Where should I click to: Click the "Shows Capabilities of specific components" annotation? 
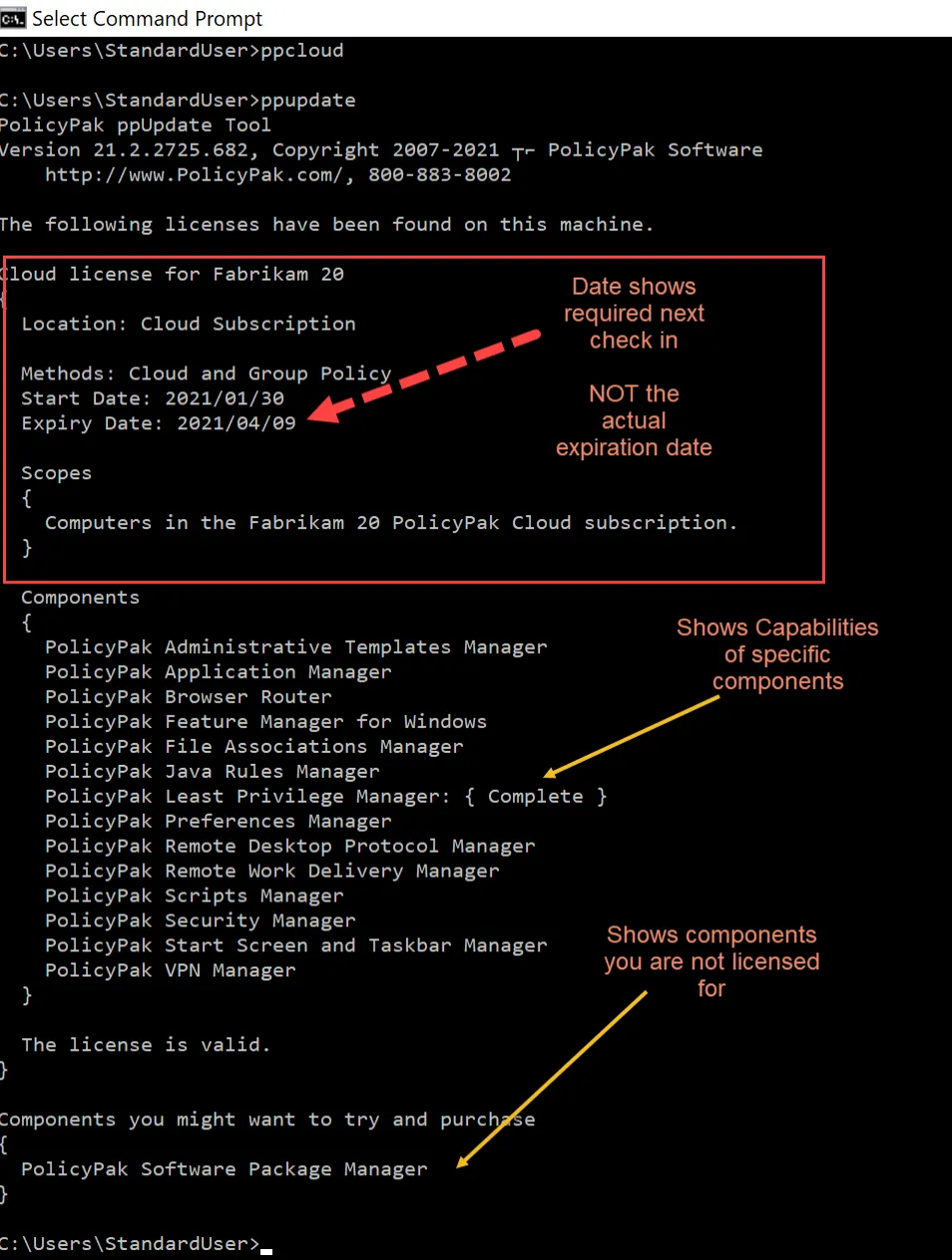point(777,654)
